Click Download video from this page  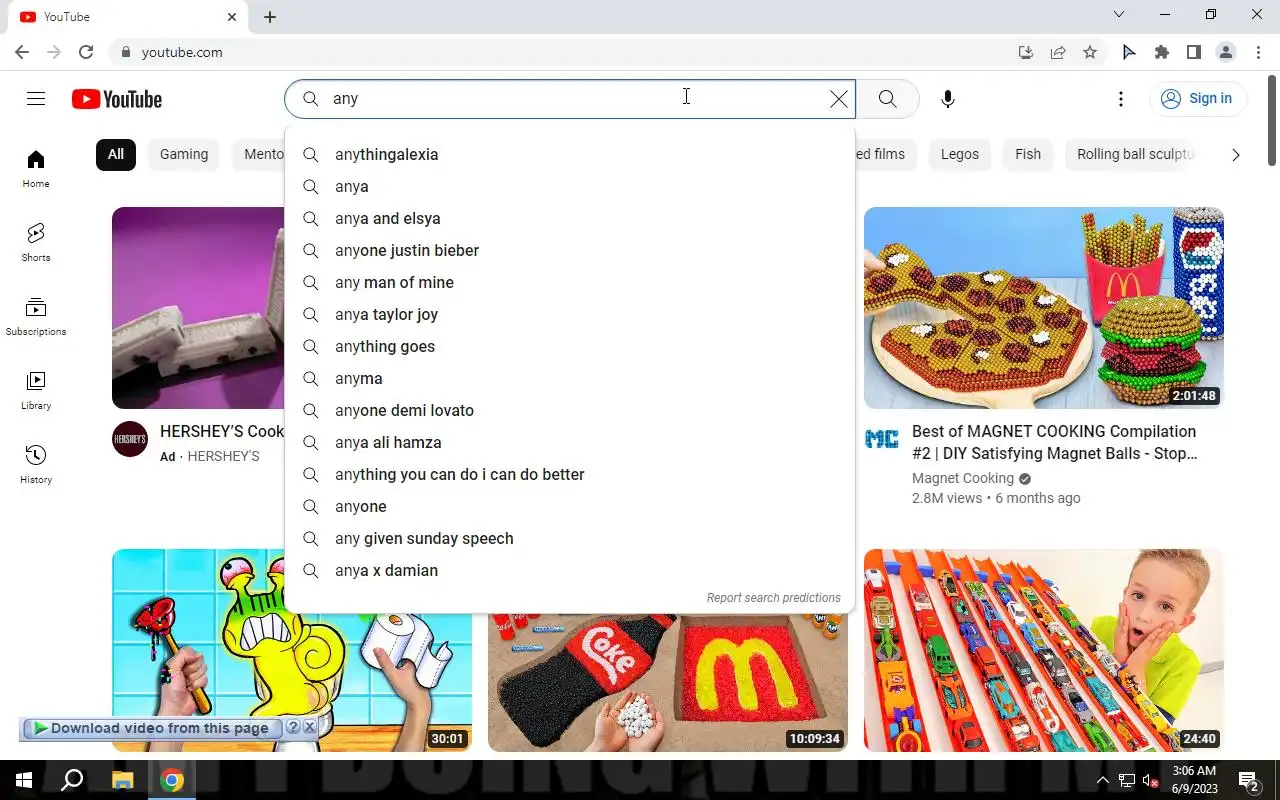point(151,728)
